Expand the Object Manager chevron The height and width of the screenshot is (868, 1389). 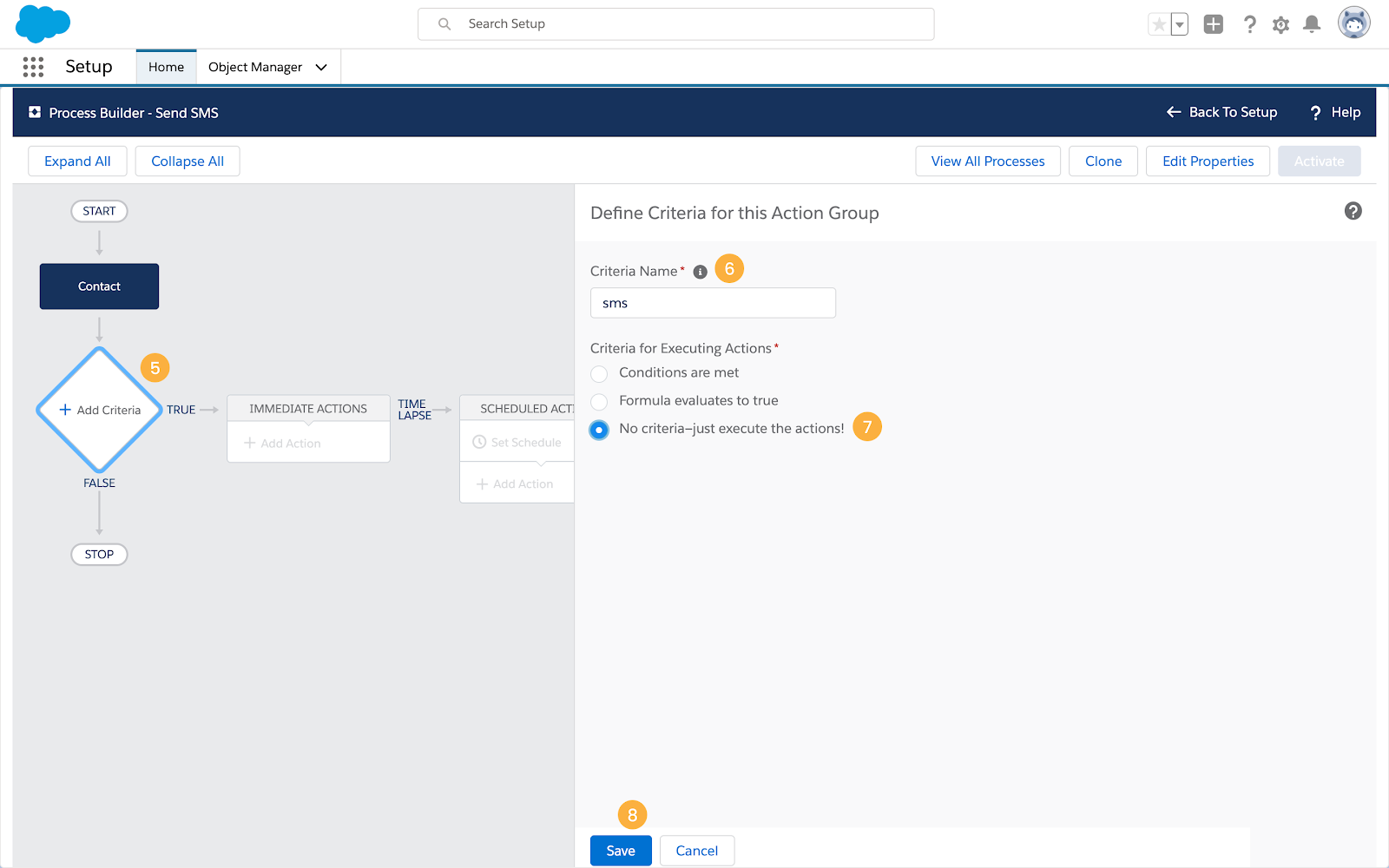[x=321, y=67]
